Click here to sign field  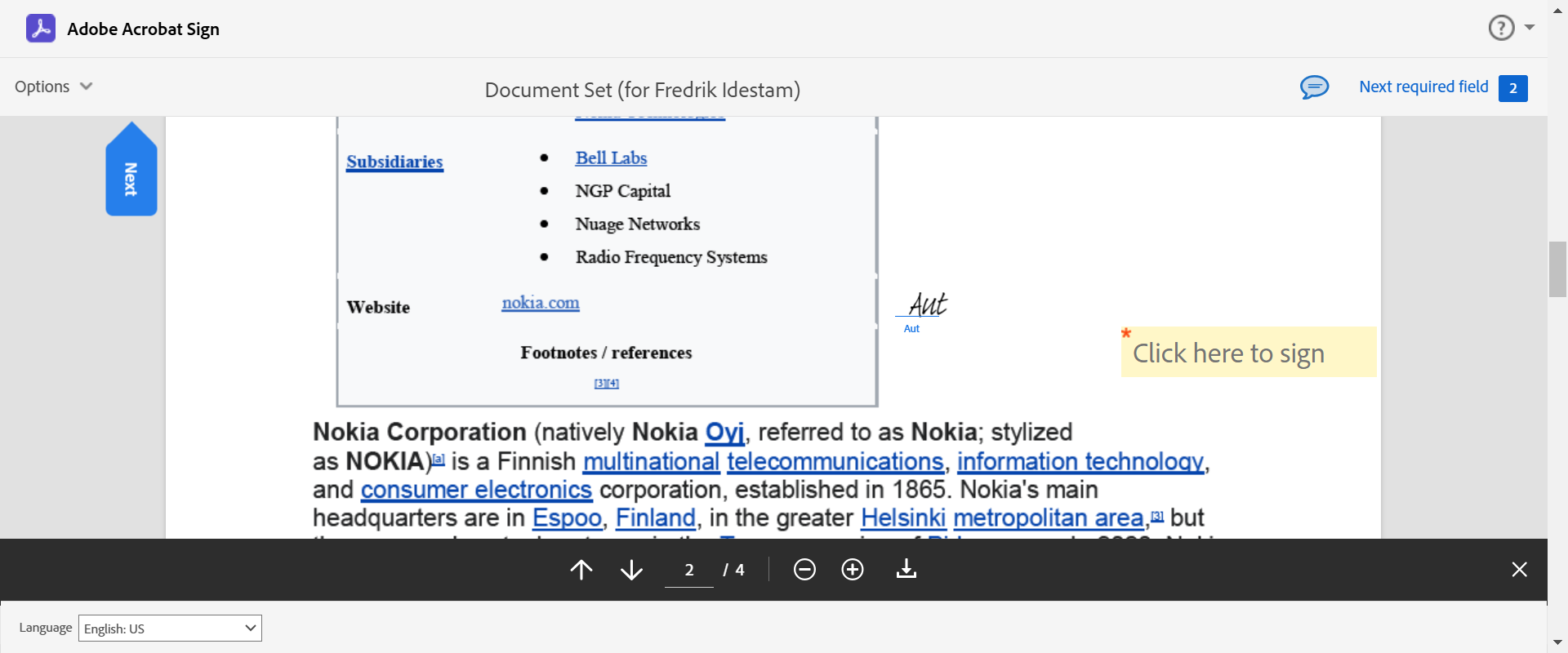coord(1248,353)
